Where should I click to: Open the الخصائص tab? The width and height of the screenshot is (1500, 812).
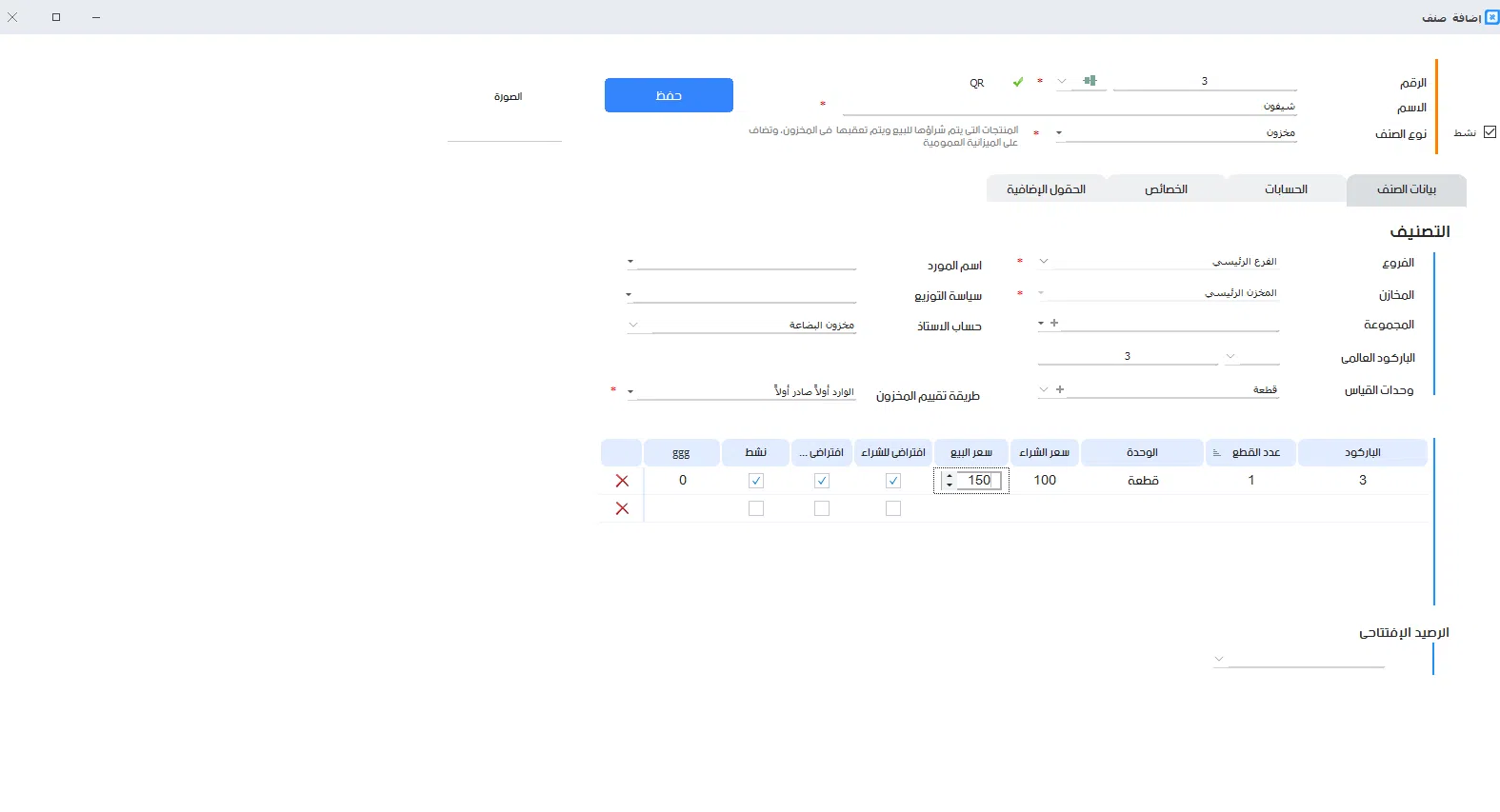click(1166, 189)
